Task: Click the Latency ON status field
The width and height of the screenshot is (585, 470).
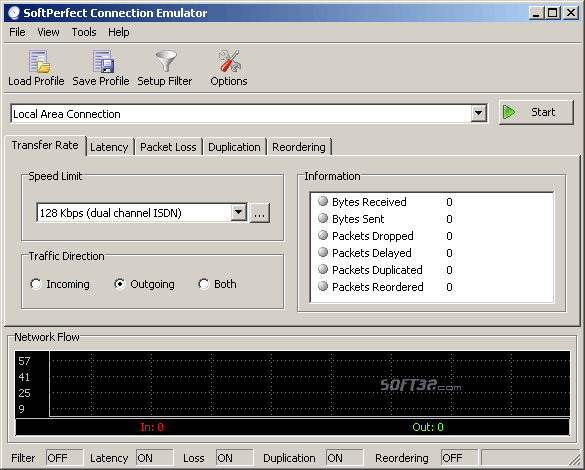Action: click(154, 458)
